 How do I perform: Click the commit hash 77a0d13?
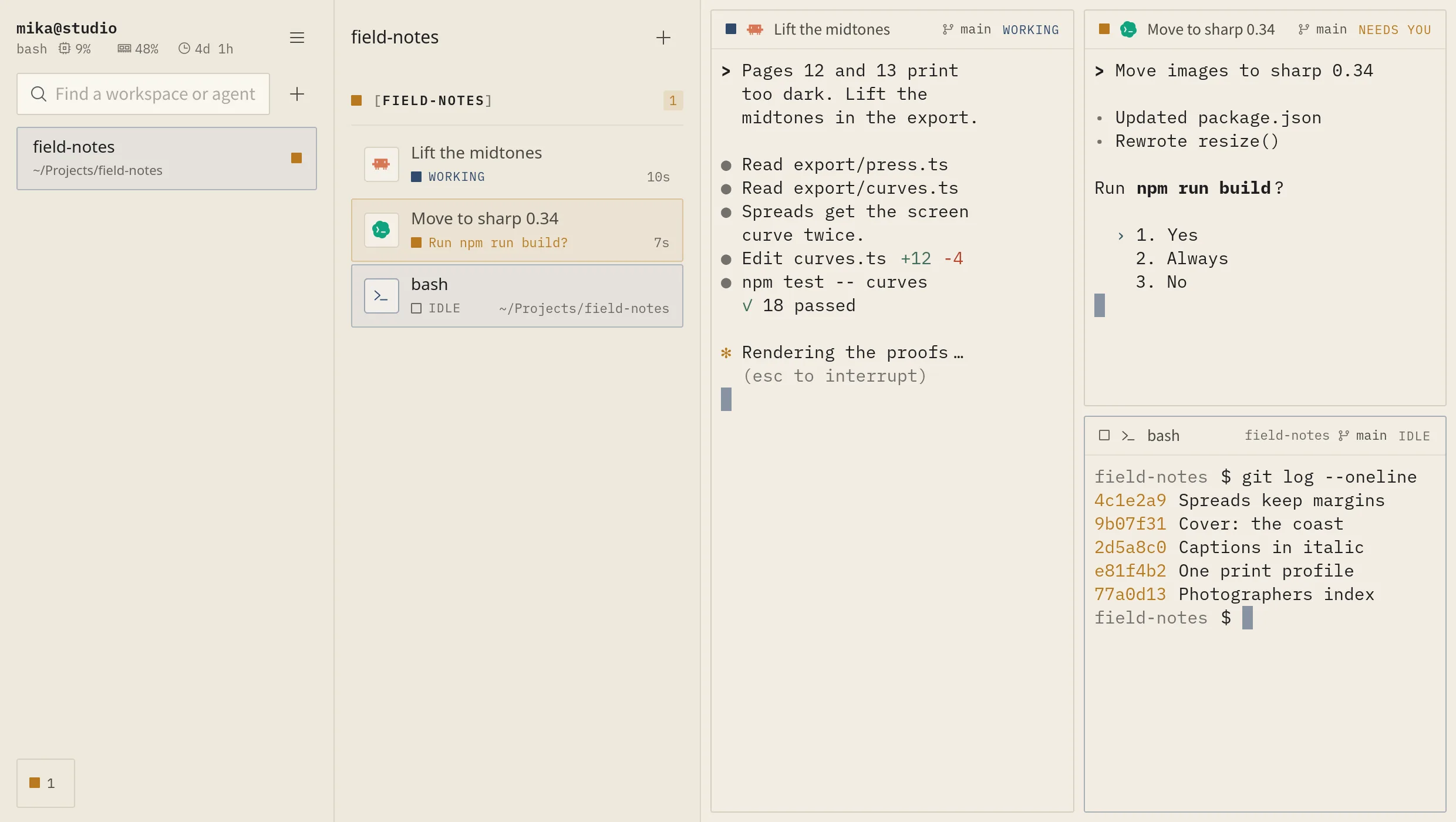[x=1130, y=594]
